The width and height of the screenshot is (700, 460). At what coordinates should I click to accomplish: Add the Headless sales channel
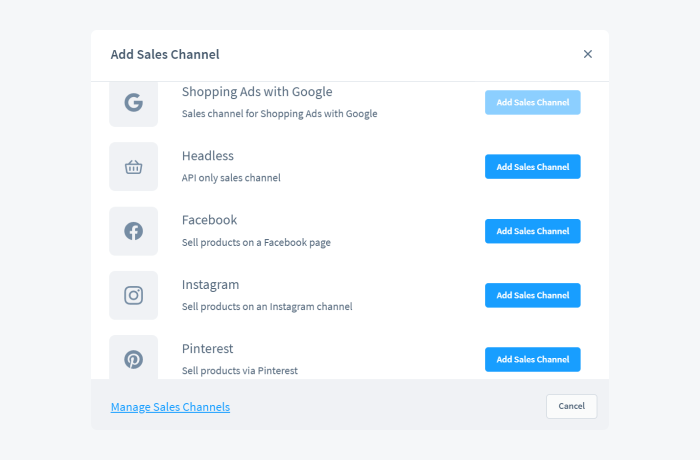coord(533,167)
